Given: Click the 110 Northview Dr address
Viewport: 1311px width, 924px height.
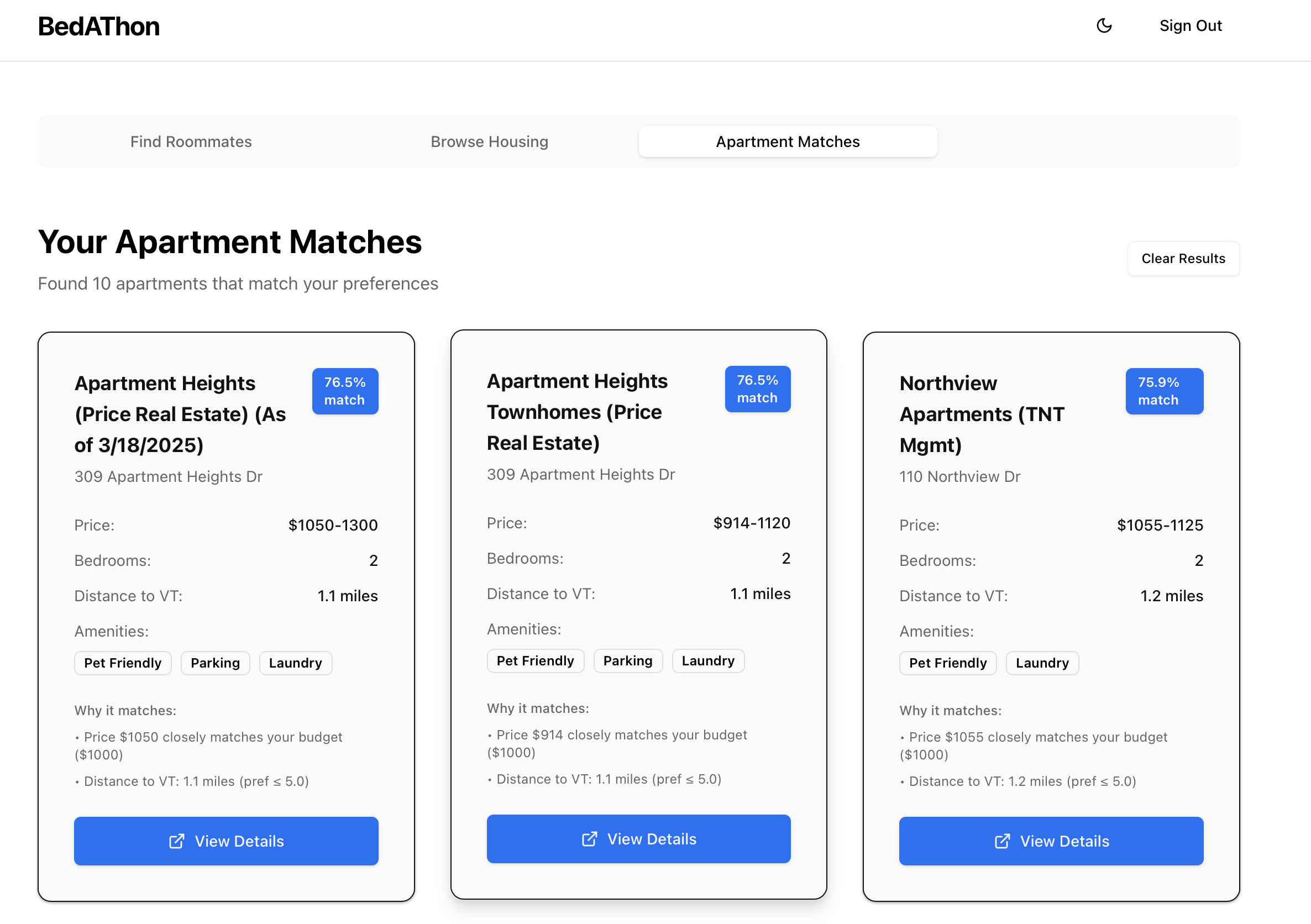Looking at the screenshot, I should (959, 476).
